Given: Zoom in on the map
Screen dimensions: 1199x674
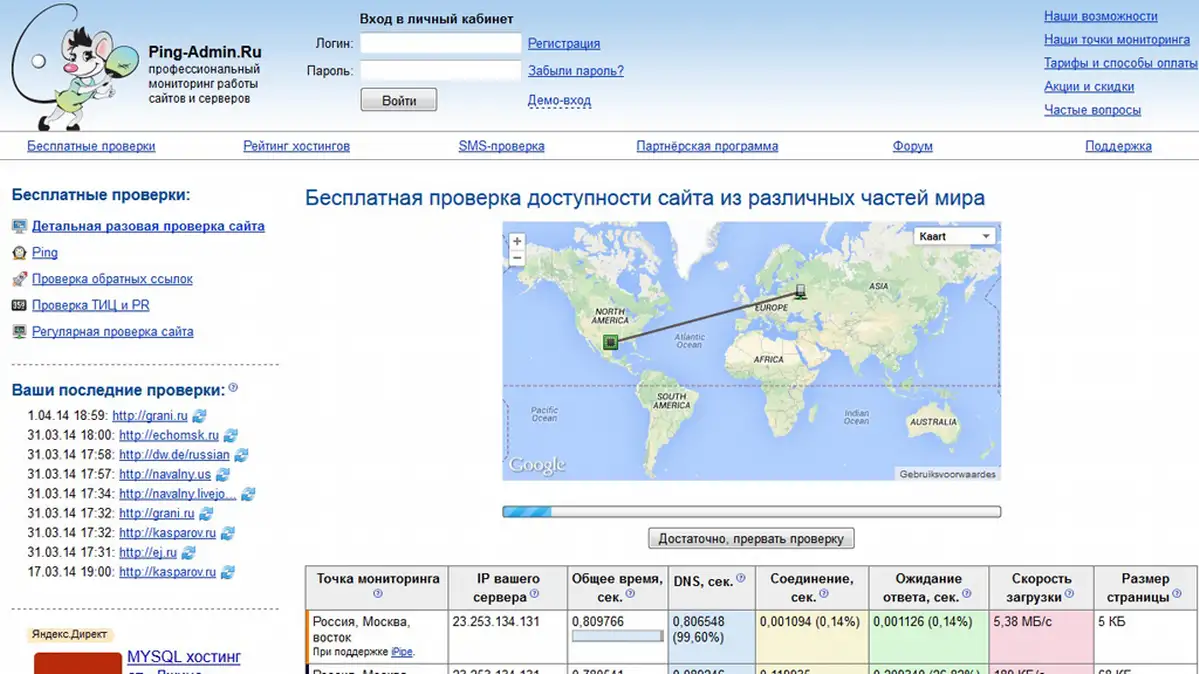Looking at the screenshot, I should click(517, 241).
